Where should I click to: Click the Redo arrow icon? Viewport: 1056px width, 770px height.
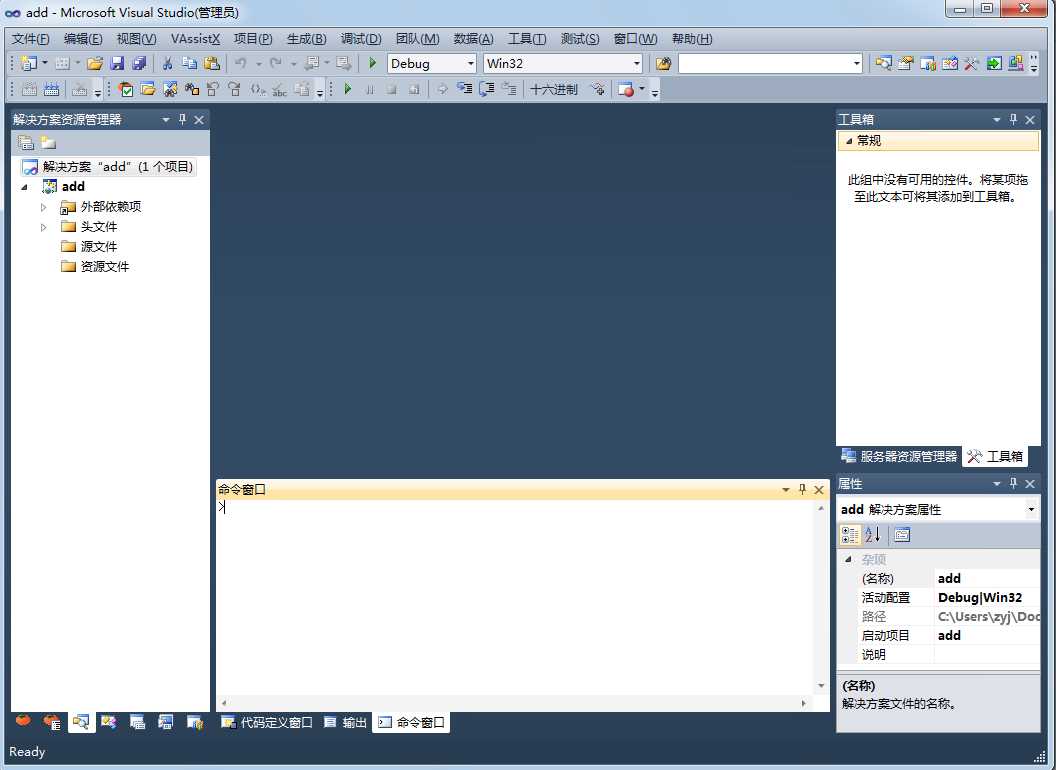coord(275,63)
